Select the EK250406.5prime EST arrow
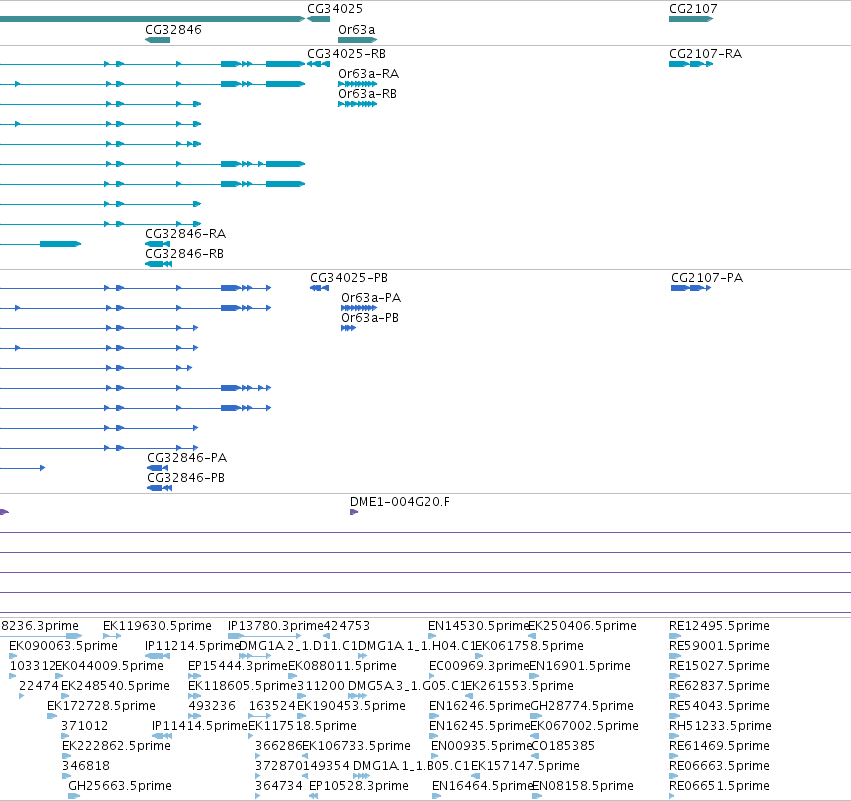 pos(532,636)
